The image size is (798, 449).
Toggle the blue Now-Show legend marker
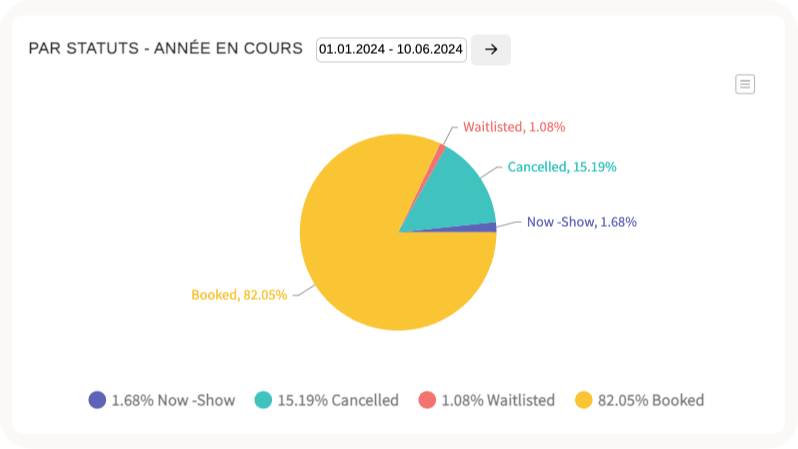click(x=97, y=400)
